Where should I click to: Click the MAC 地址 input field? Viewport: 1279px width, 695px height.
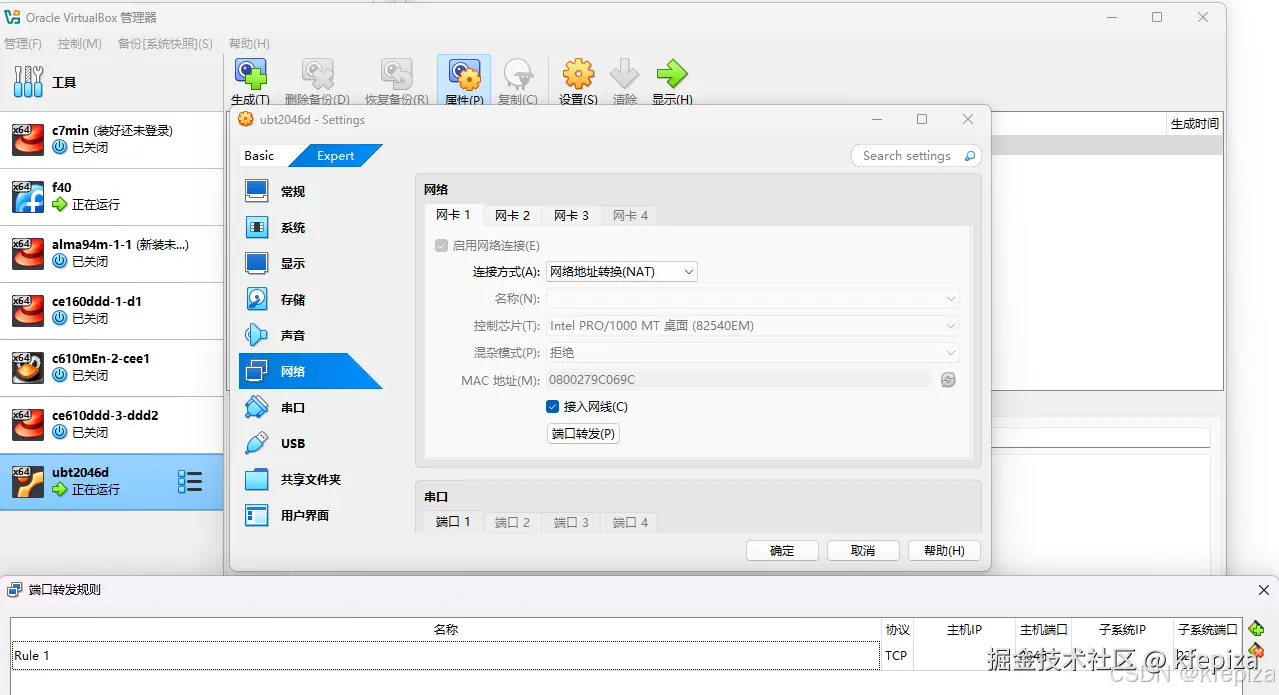pyautogui.click(x=738, y=379)
